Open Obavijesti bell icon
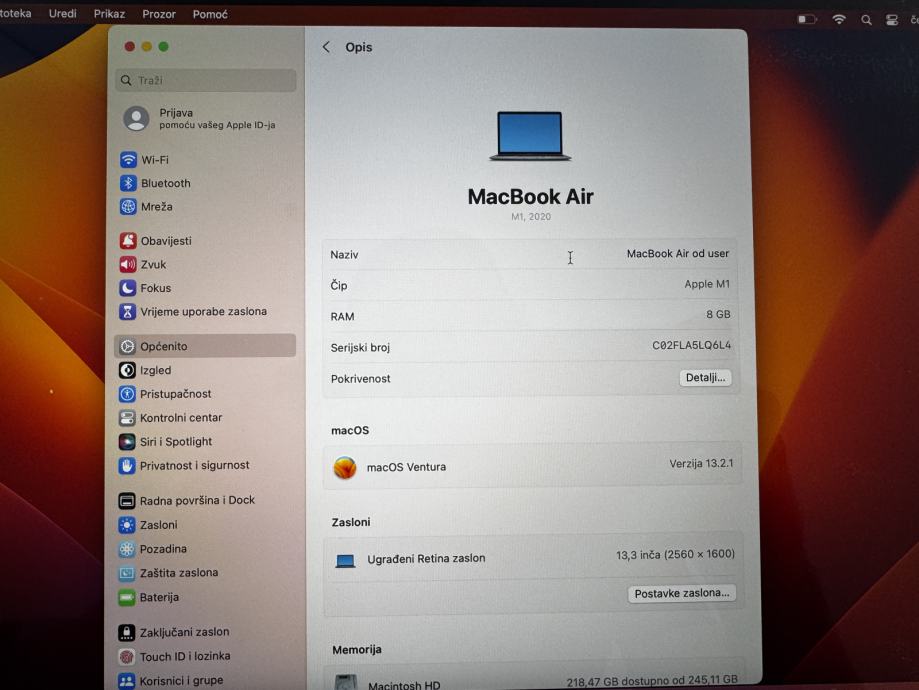This screenshot has width=919, height=690. tap(128, 240)
